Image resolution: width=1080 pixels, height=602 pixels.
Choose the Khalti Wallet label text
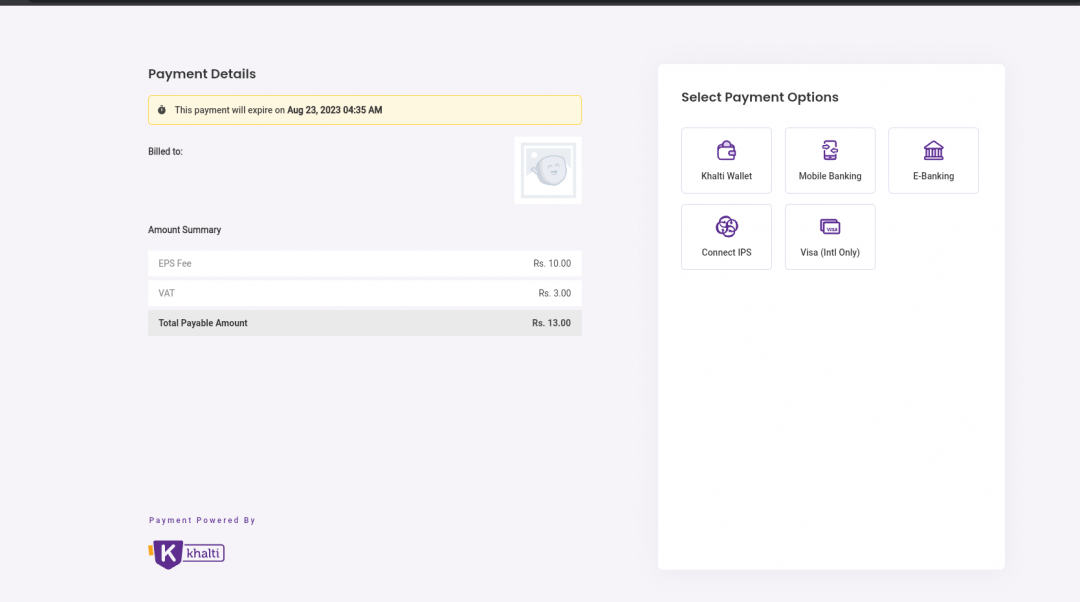tap(726, 176)
